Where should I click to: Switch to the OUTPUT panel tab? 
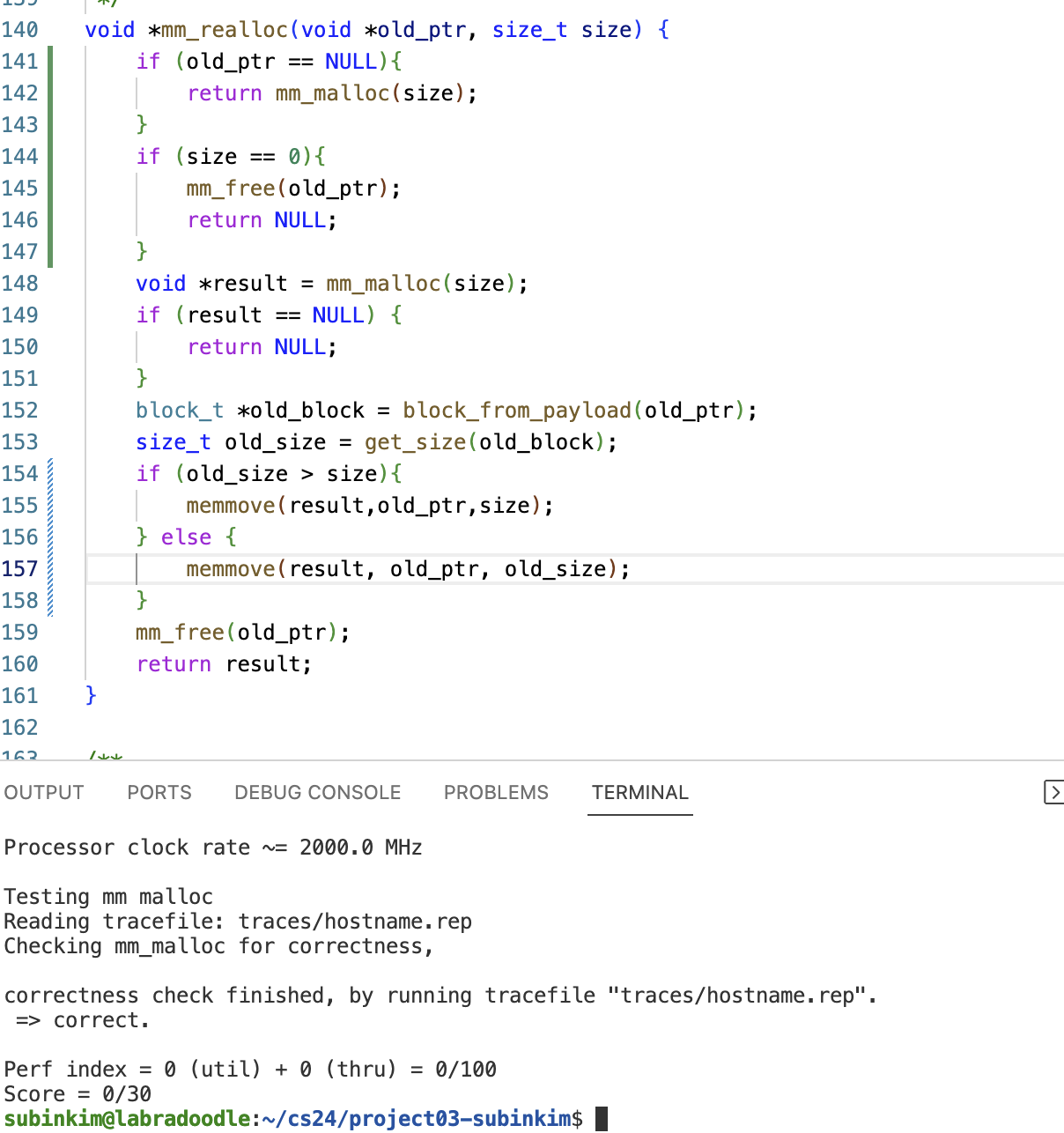point(44,792)
